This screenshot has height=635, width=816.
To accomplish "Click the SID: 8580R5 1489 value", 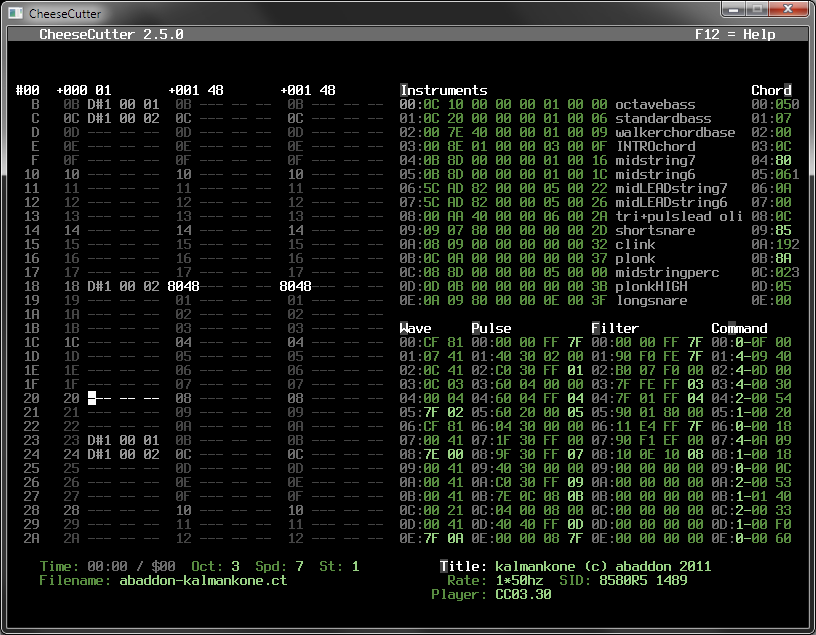I will 643,580.
